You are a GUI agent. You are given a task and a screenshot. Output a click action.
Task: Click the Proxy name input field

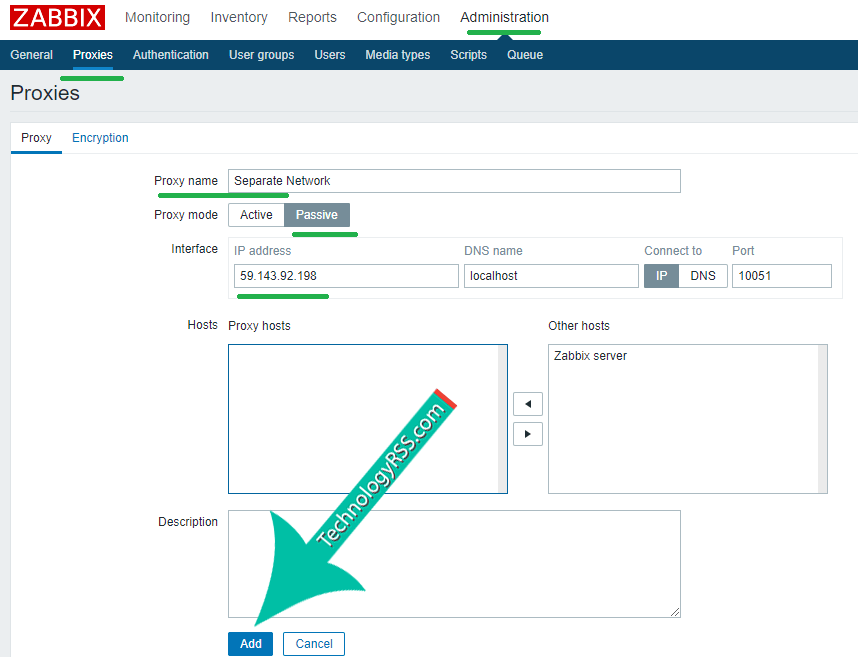(454, 181)
